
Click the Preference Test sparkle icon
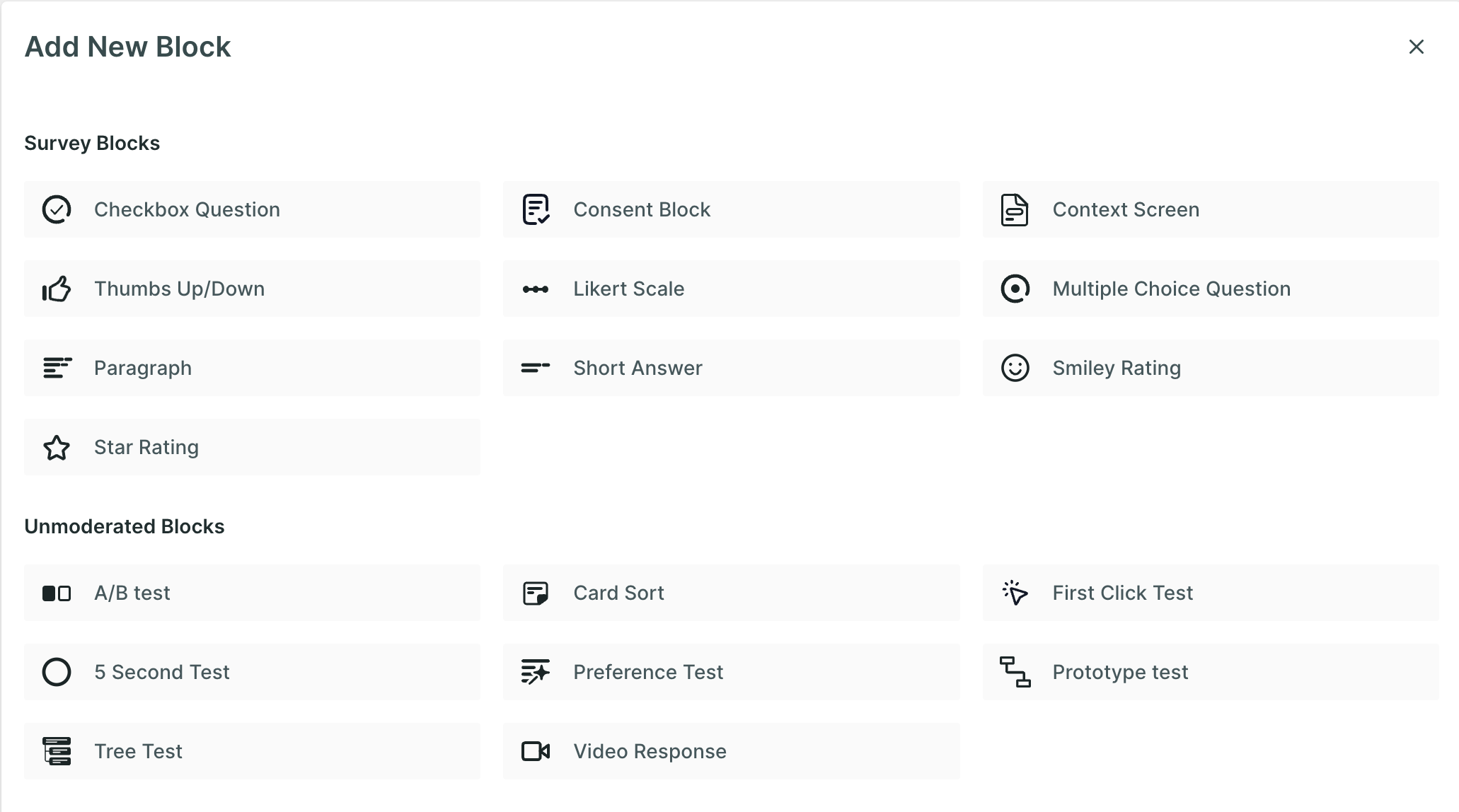click(536, 672)
